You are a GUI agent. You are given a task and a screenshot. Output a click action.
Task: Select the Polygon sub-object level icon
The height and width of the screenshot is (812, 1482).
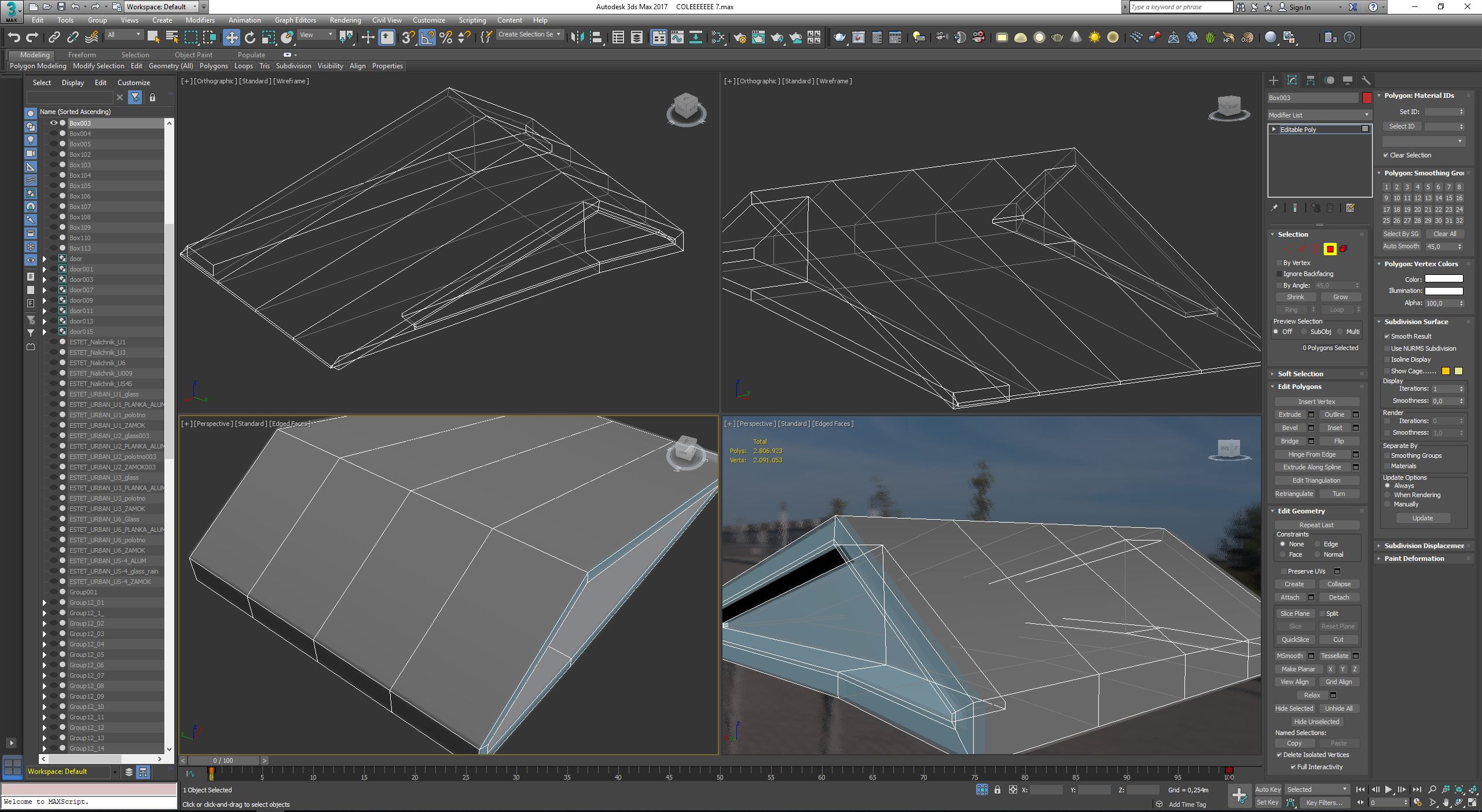click(1330, 249)
